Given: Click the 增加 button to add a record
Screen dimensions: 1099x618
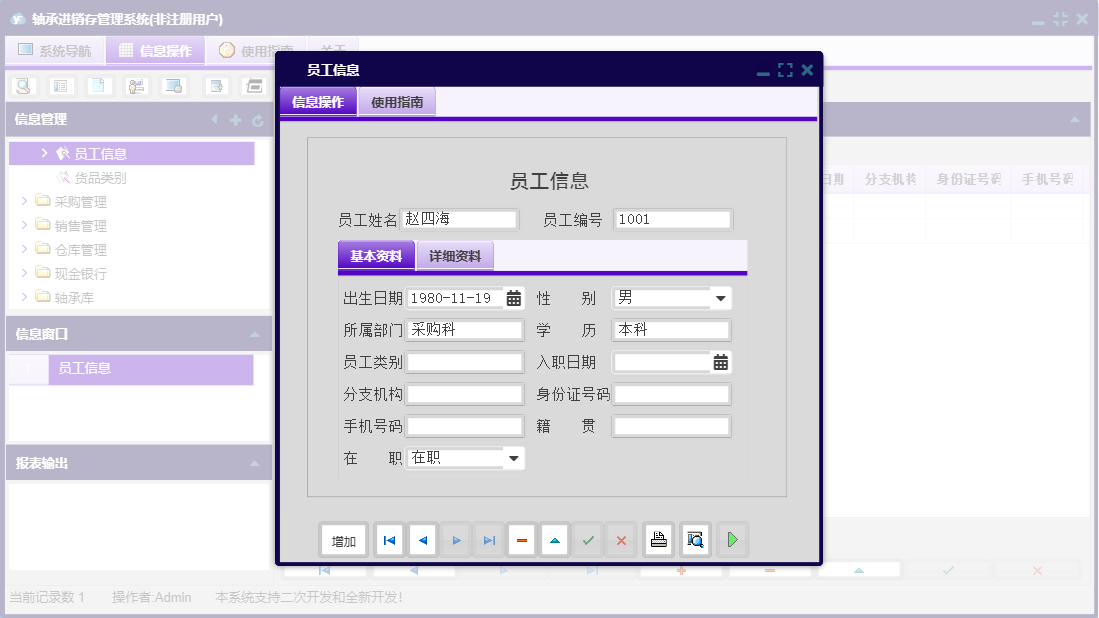Looking at the screenshot, I should pyautogui.click(x=343, y=540).
